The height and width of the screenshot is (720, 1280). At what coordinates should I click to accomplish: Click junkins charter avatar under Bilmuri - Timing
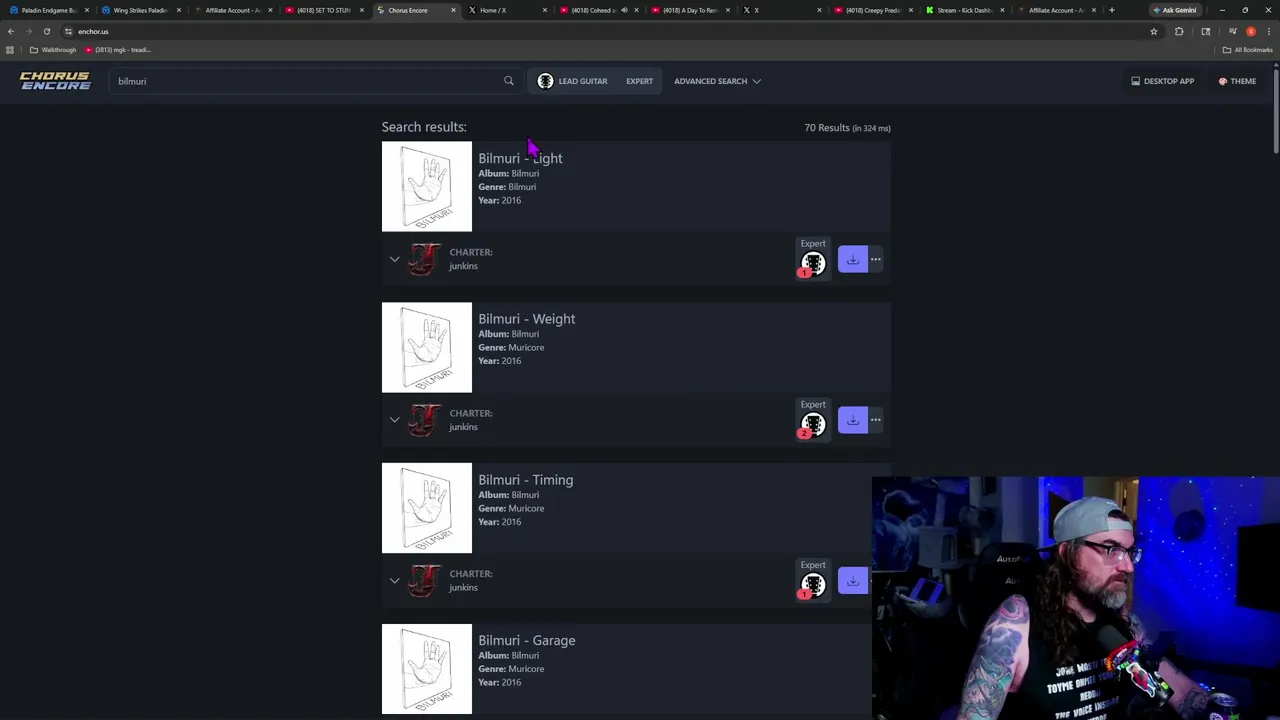pos(424,581)
